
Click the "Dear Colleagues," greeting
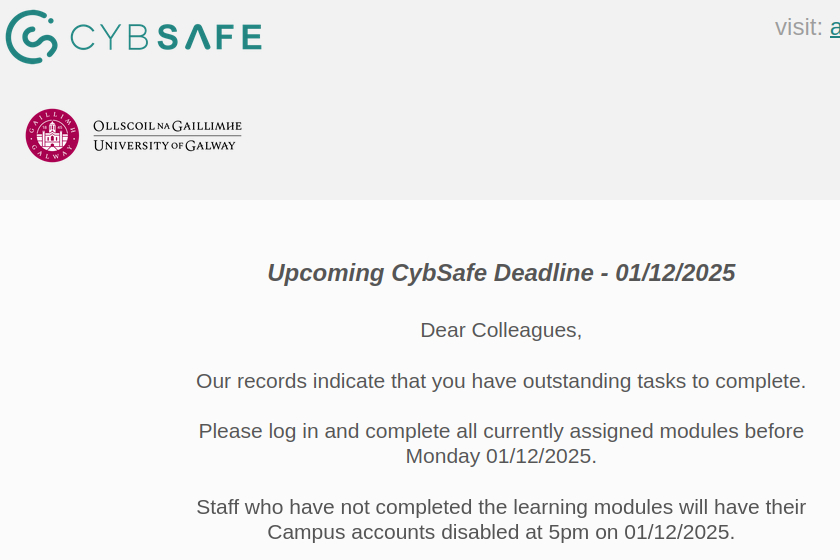click(x=500, y=330)
